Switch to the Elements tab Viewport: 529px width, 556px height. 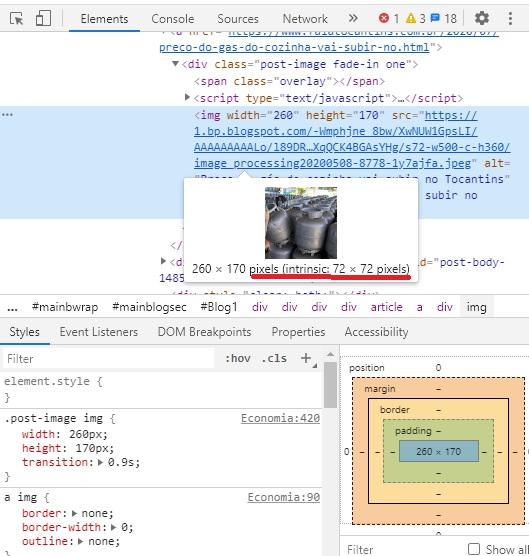[104, 19]
